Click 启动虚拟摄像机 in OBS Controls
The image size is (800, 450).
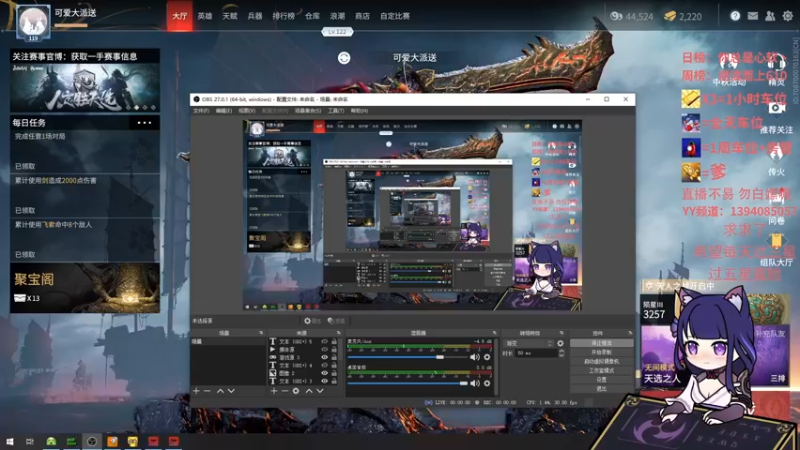[602, 361]
